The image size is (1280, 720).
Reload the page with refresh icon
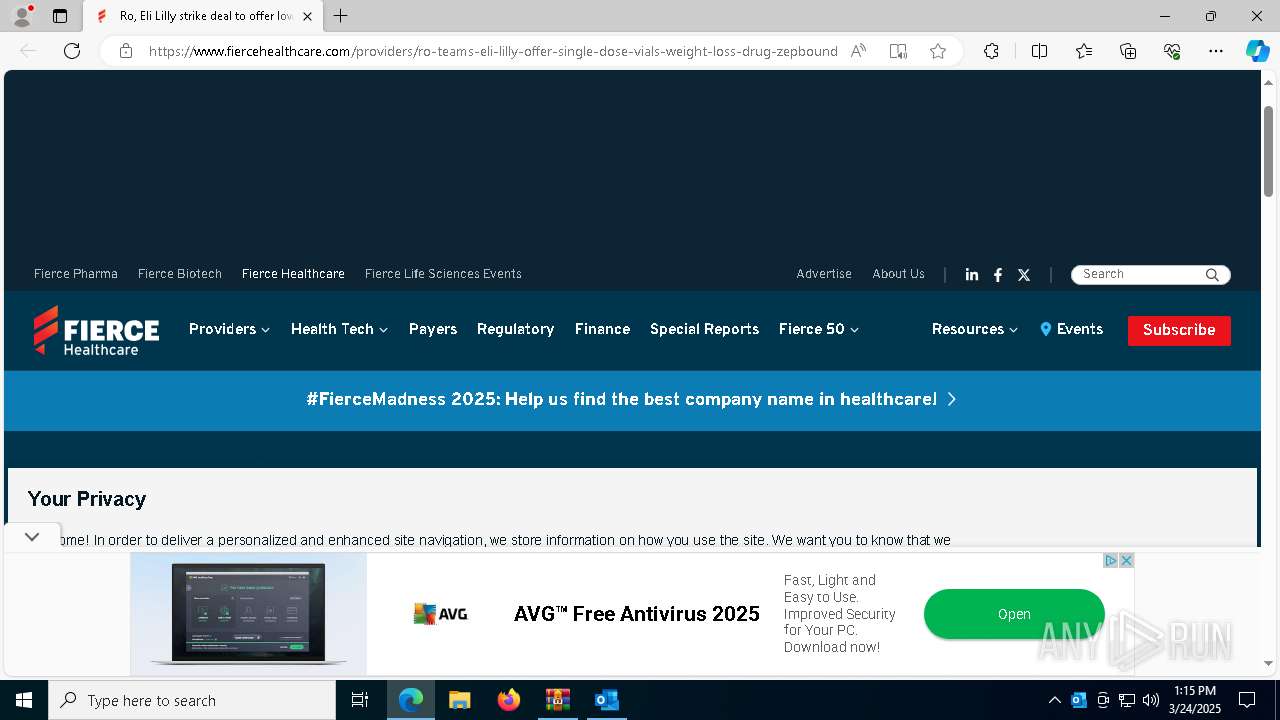[x=72, y=51]
